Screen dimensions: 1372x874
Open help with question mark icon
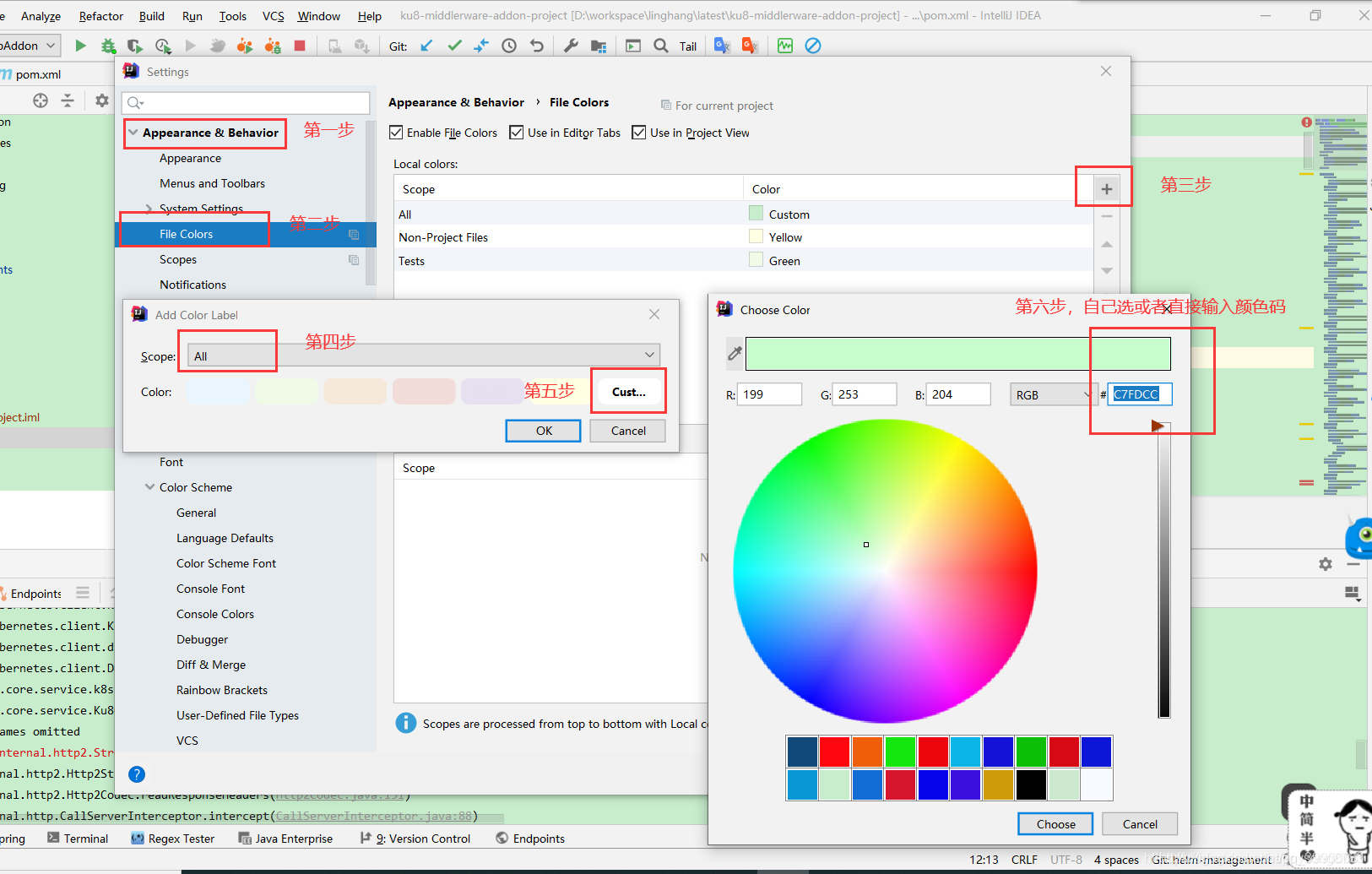coord(137,774)
